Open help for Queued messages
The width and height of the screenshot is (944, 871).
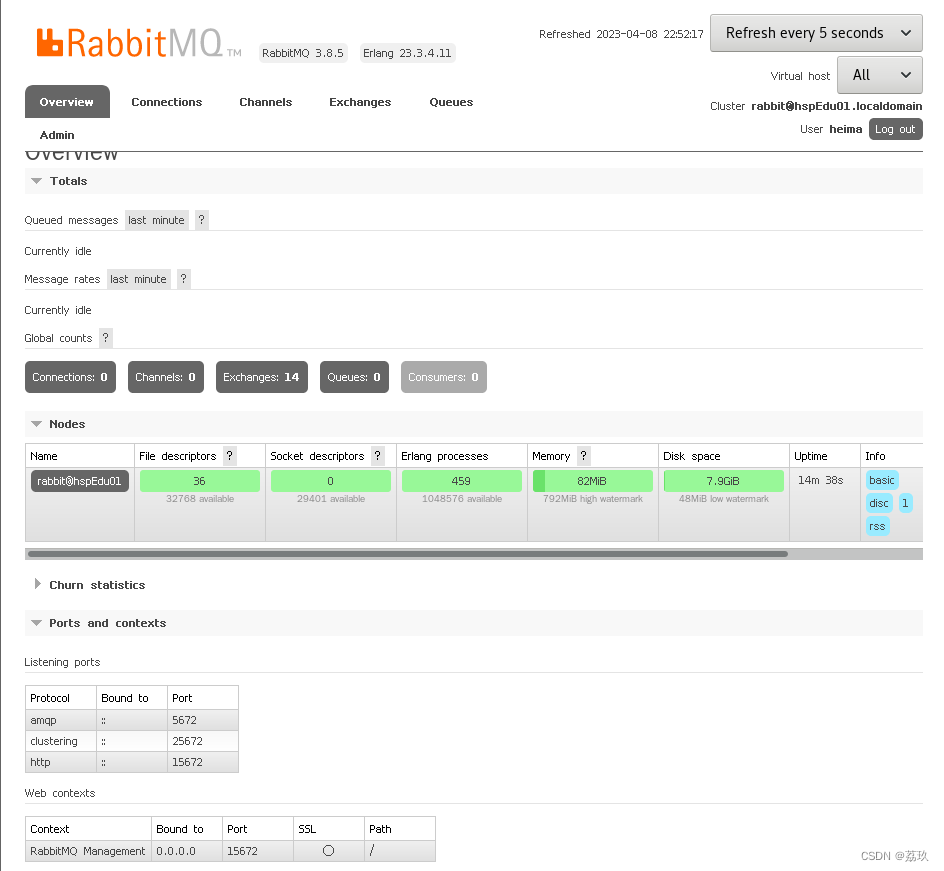click(x=201, y=219)
